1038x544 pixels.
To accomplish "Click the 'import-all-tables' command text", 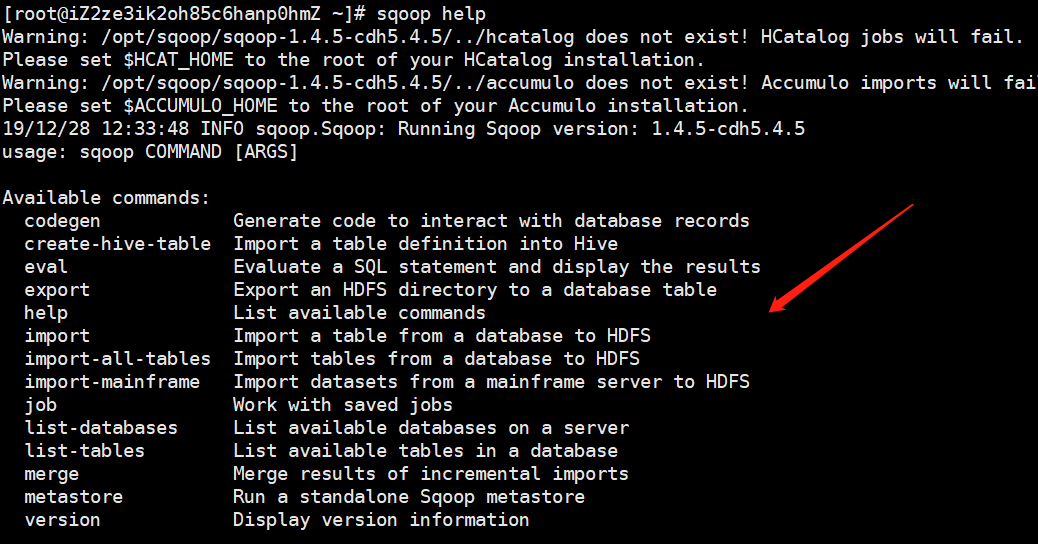I will (x=118, y=359).
